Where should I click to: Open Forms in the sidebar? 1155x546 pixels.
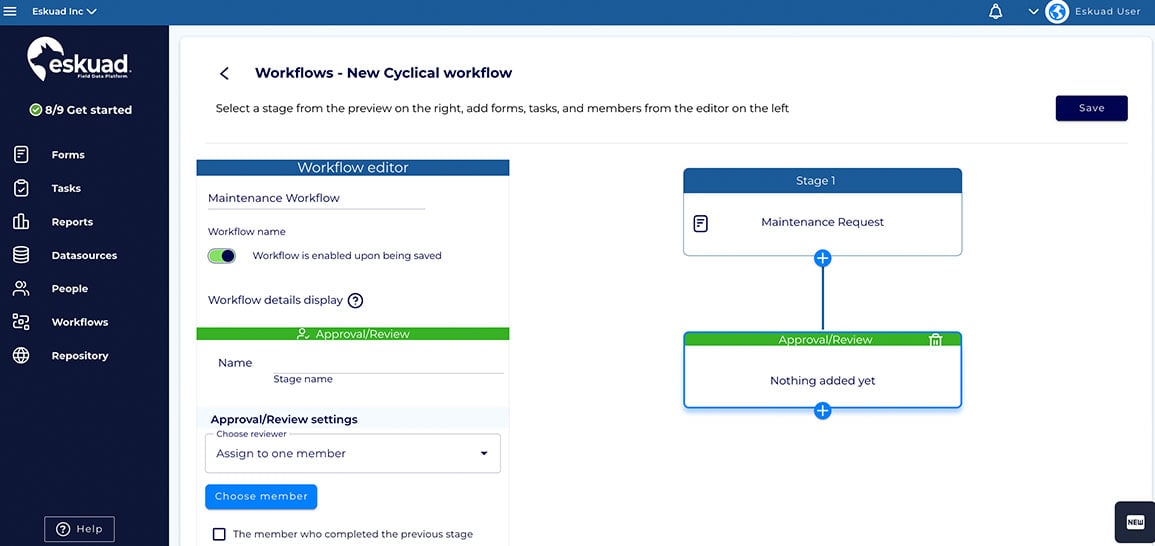click(68, 155)
